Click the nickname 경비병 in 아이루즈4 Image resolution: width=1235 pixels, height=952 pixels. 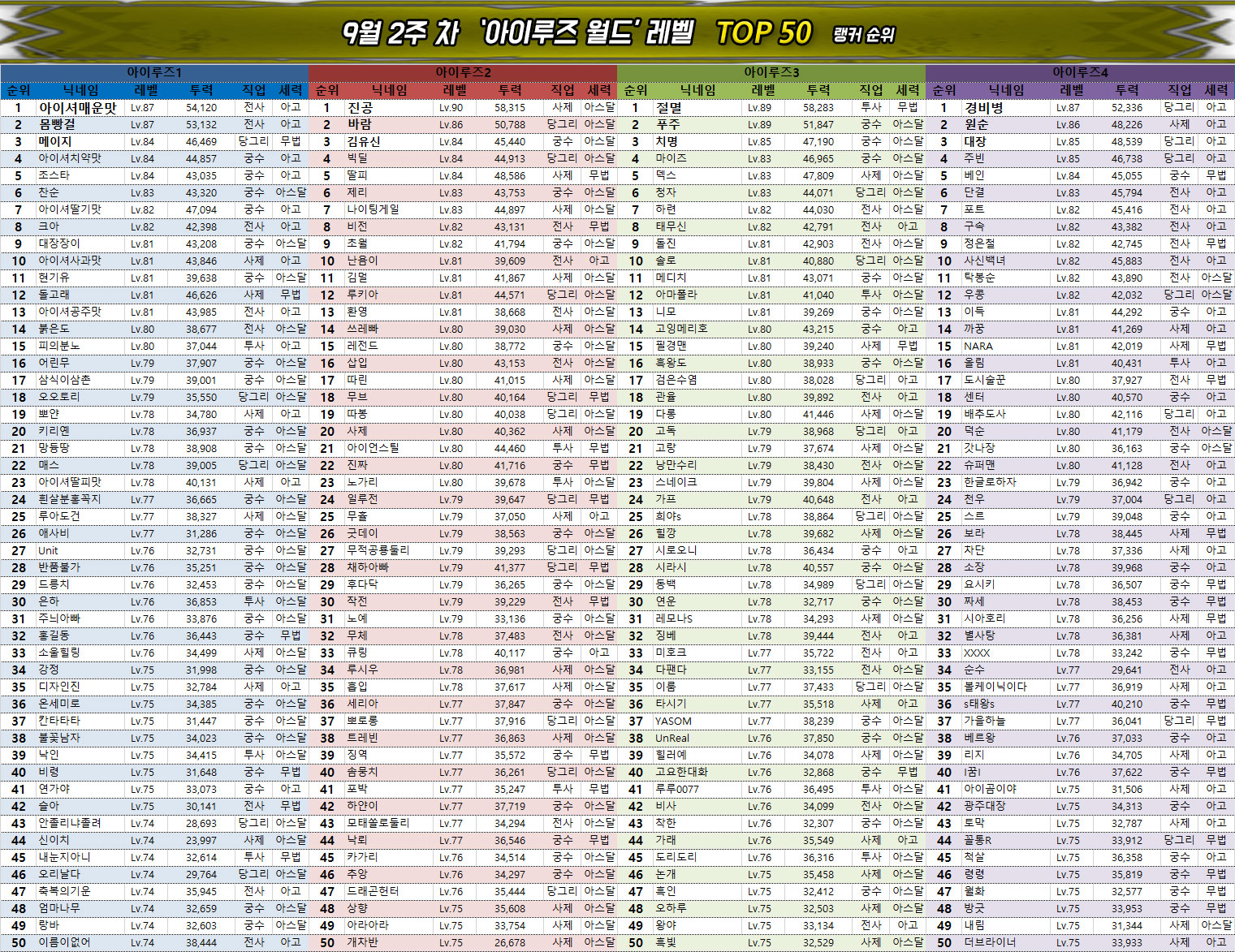(983, 107)
